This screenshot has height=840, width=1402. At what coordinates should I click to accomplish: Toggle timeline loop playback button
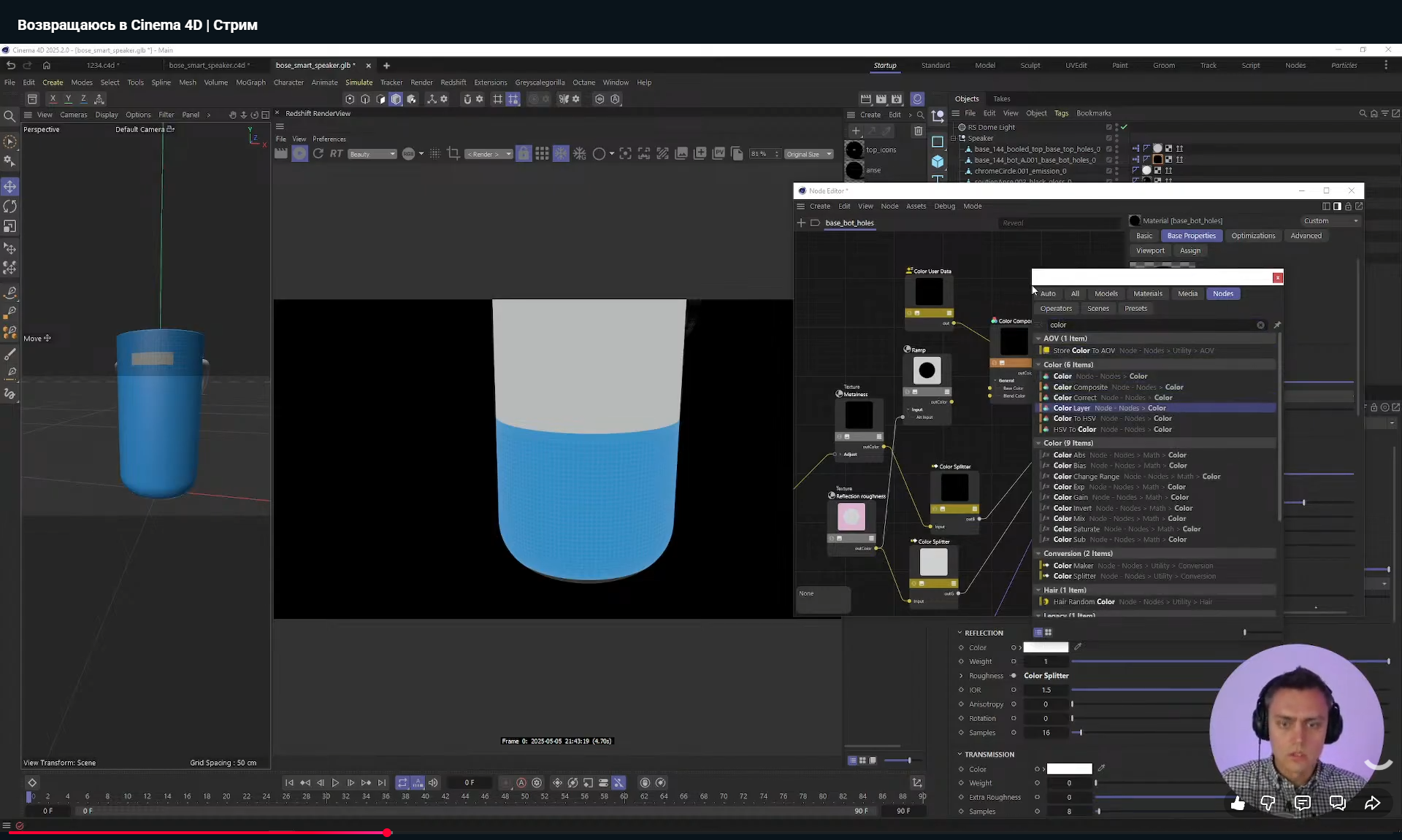point(402,782)
